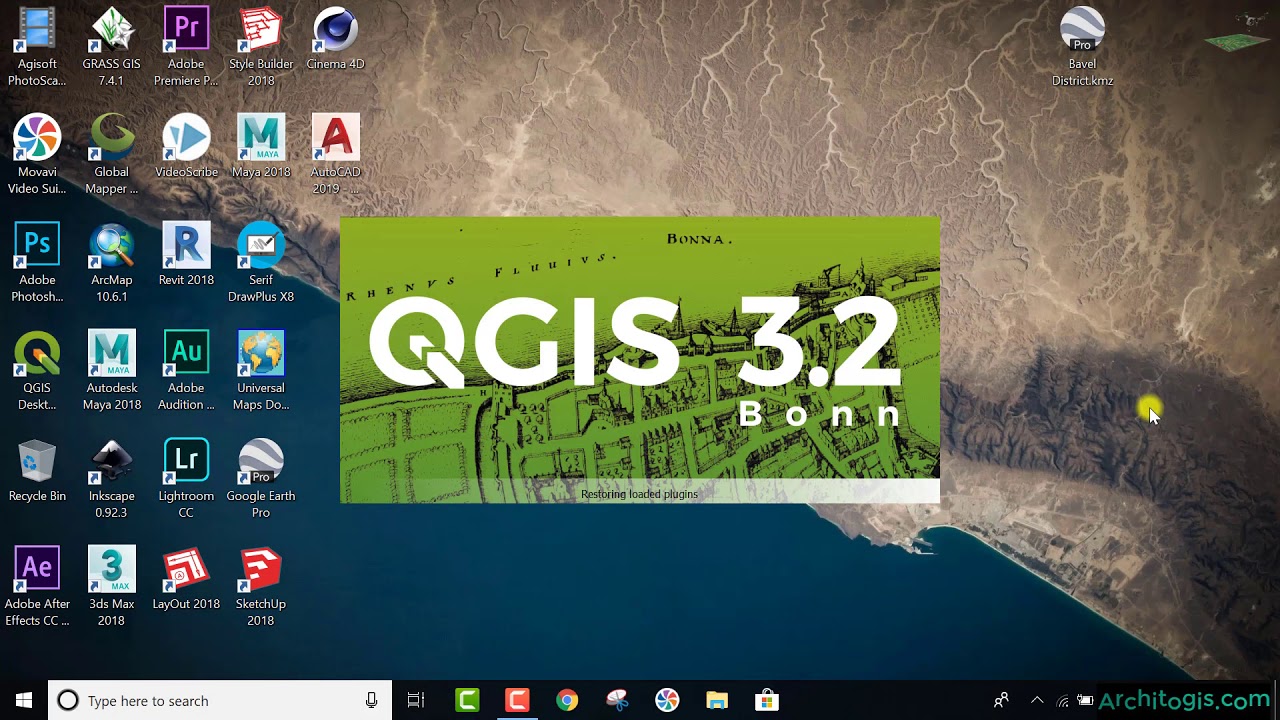Screen dimensions: 1280x720
Task: Select the Global Mapper desktop icon
Action: [111, 154]
